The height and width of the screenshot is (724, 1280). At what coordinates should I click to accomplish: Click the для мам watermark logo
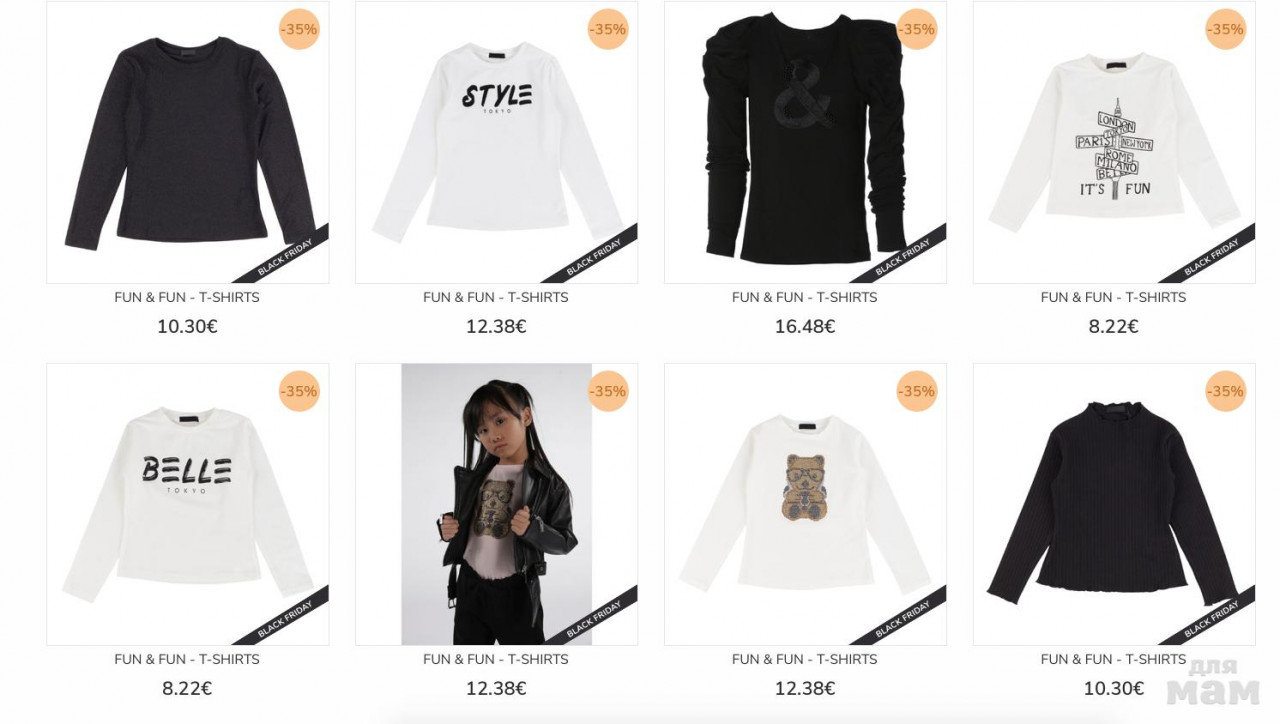coord(1213,682)
